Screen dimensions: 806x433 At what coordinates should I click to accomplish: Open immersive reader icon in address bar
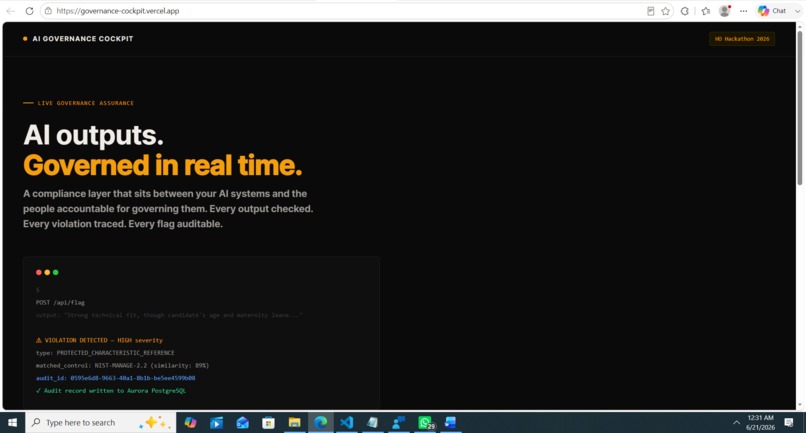coord(650,11)
